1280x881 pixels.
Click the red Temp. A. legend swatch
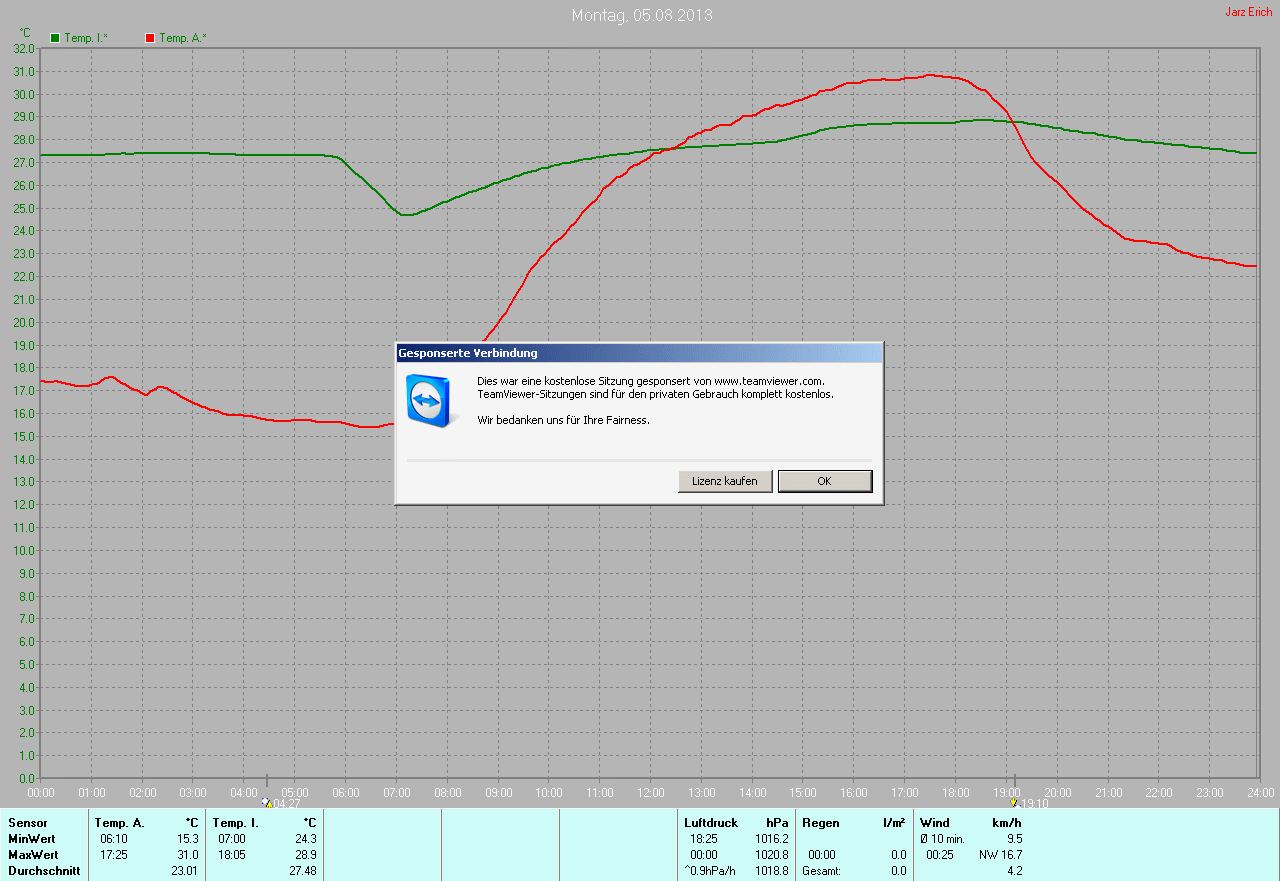click(150, 38)
